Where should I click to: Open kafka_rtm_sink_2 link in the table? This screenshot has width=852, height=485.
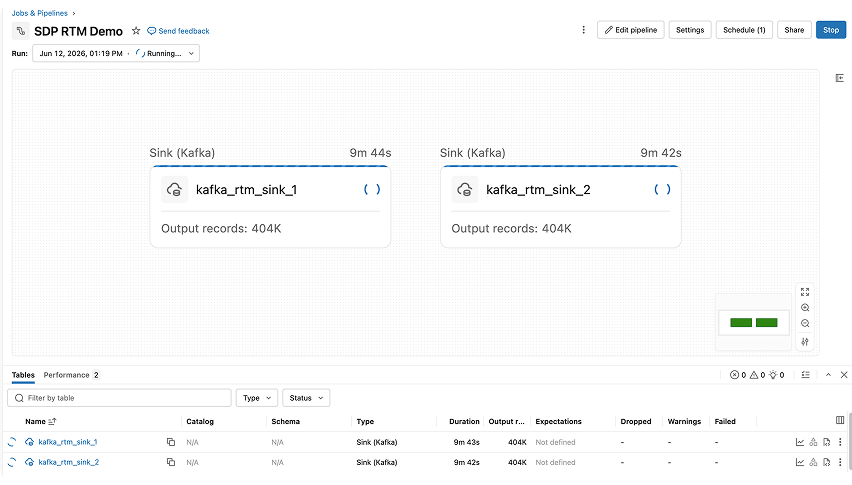tap(68, 462)
